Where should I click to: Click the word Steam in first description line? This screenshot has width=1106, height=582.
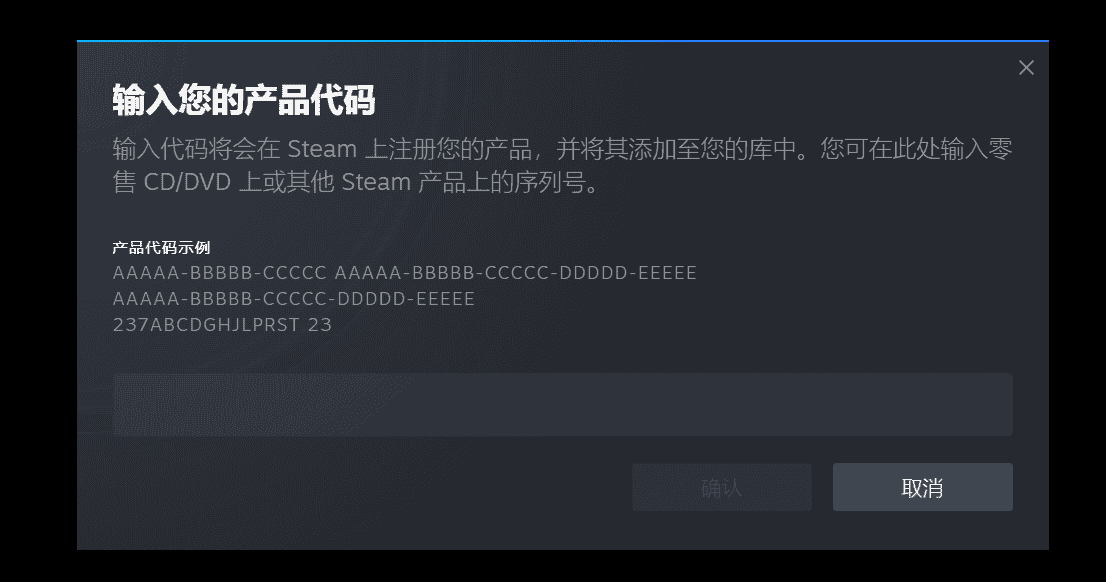(322, 150)
